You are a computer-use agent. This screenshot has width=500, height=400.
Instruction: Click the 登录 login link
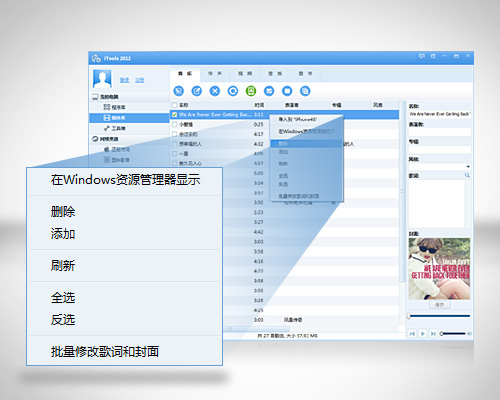click(x=124, y=80)
